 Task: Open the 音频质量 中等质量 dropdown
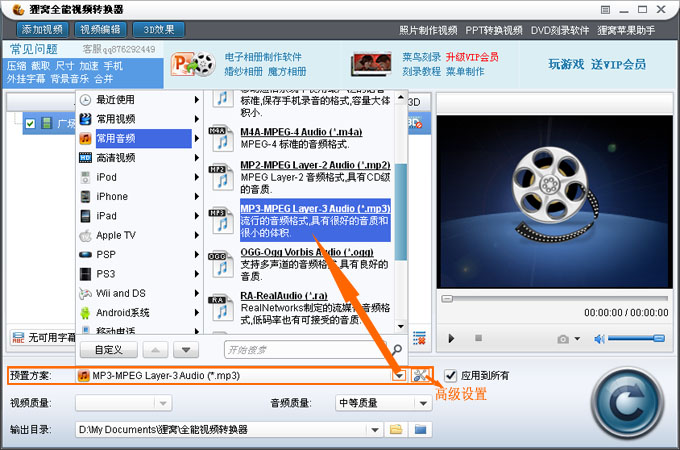(x=383, y=403)
